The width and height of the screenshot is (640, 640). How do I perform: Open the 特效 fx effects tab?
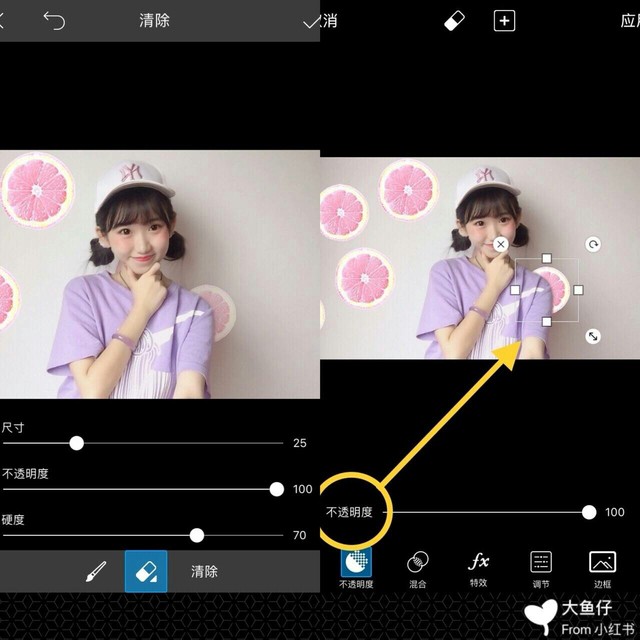tap(478, 569)
